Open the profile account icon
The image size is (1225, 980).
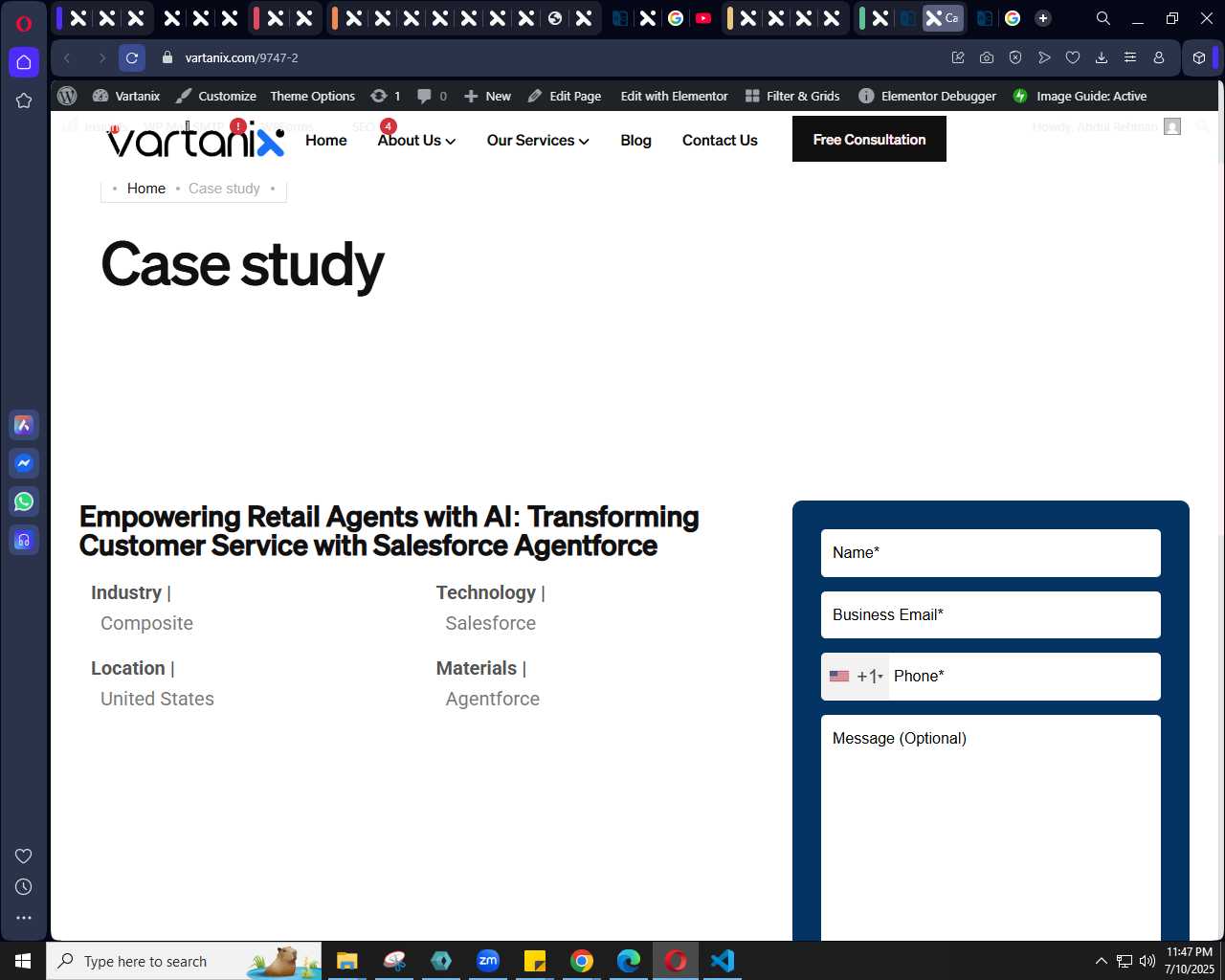(1159, 57)
